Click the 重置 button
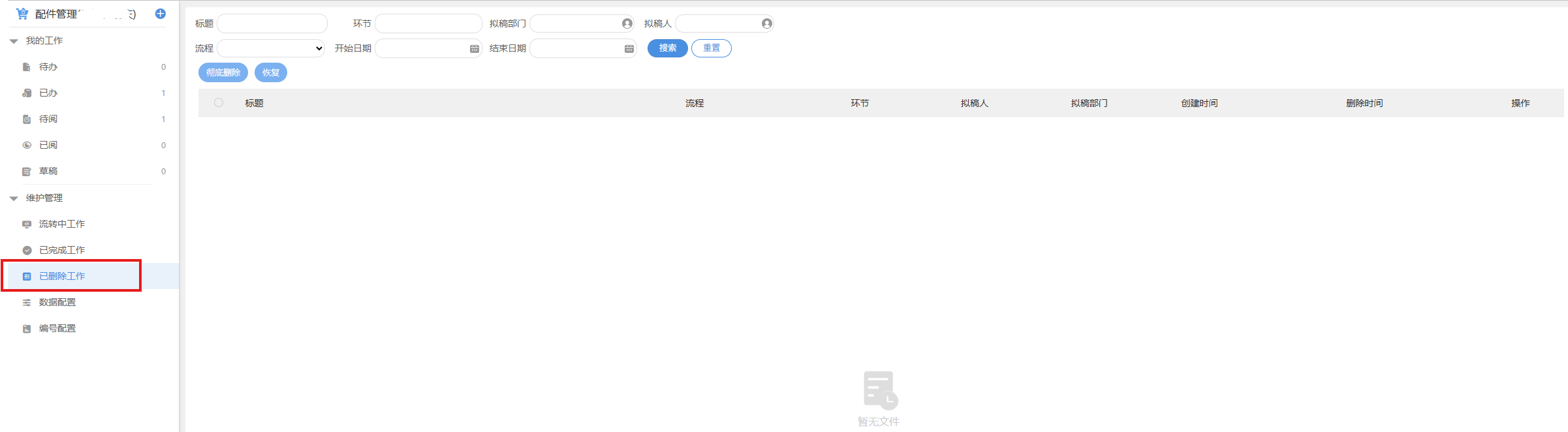Viewport: 1568px width, 432px height. pyautogui.click(x=712, y=48)
